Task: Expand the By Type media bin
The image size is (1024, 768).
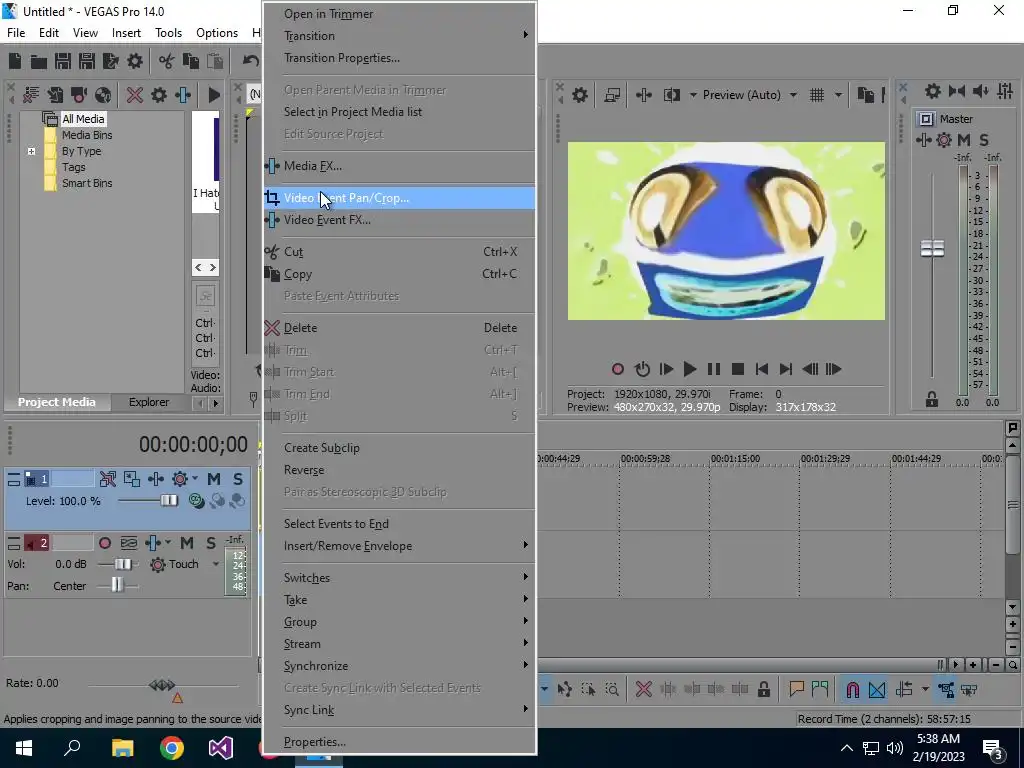Action: click(31, 152)
